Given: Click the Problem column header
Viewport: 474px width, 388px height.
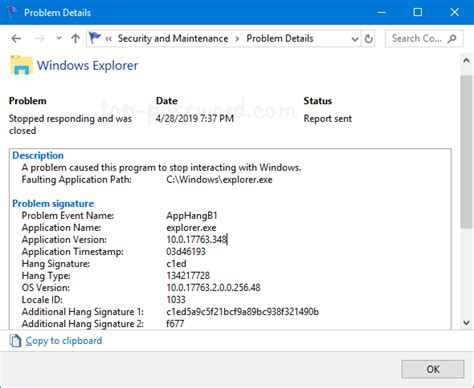Looking at the screenshot, I should pos(28,101).
